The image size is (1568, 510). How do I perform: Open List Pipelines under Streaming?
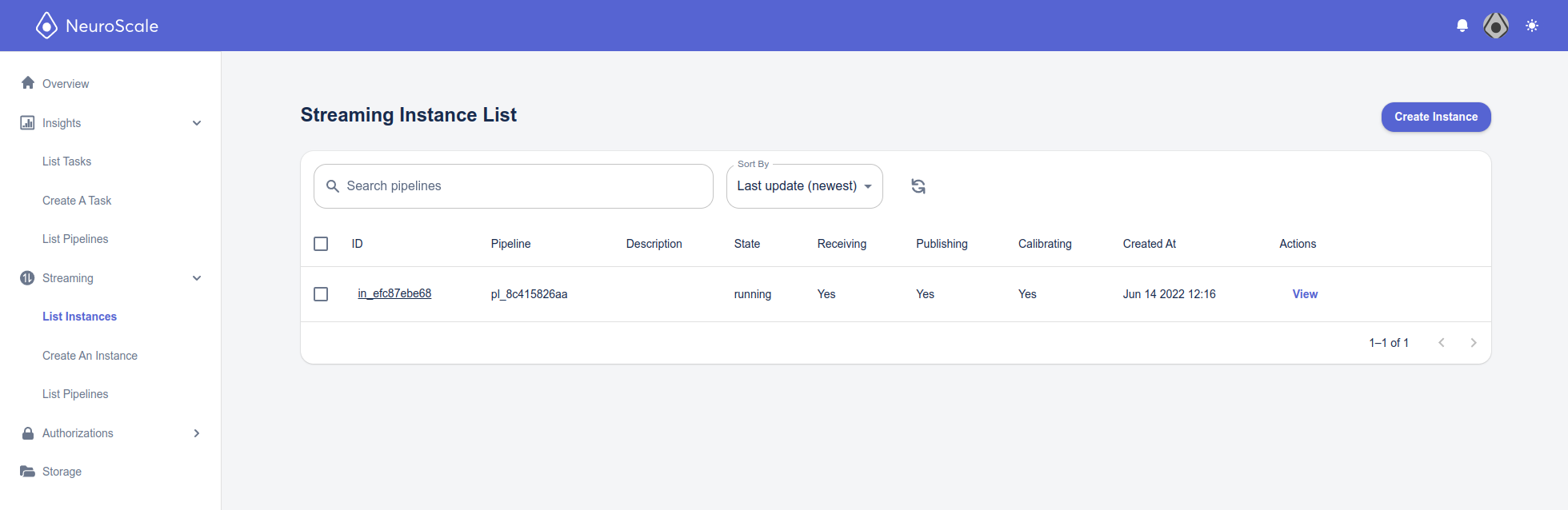click(x=75, y=394)
